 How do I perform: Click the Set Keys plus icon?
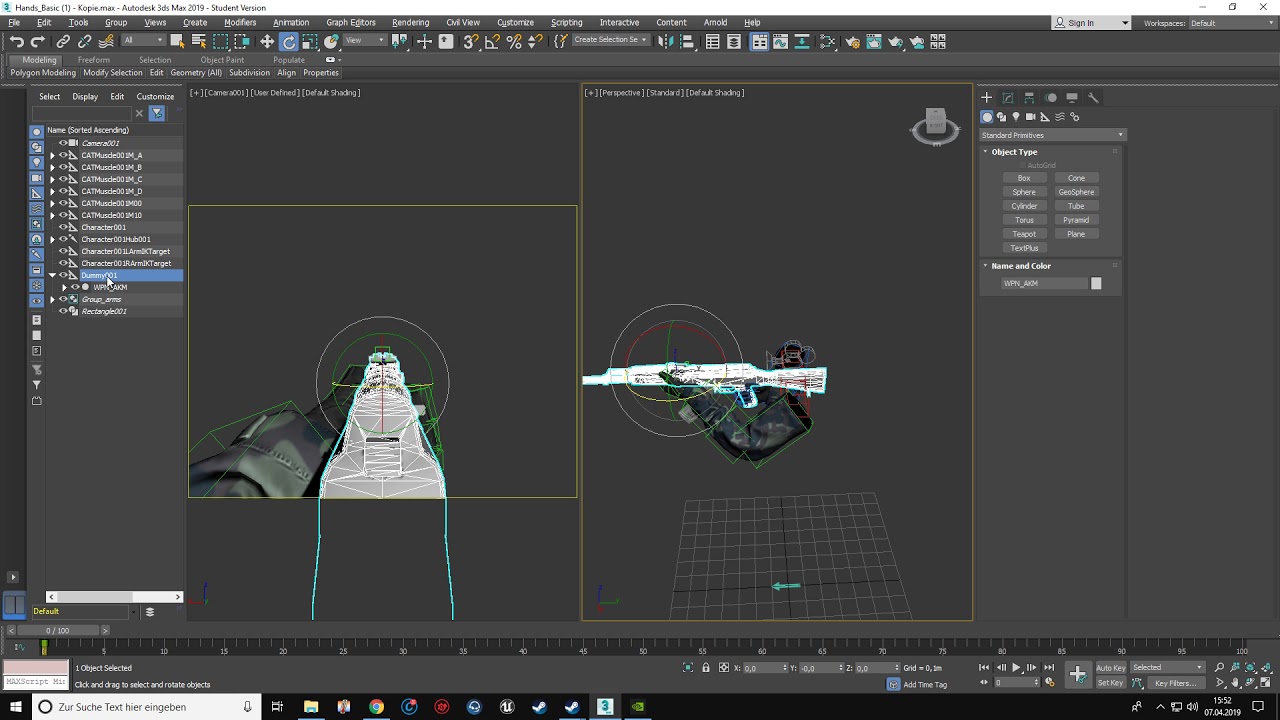(x=1077, y=674)
